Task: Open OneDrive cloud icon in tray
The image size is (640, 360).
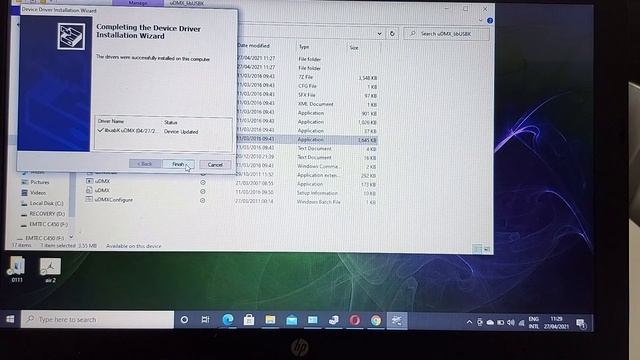Action: 490,323
